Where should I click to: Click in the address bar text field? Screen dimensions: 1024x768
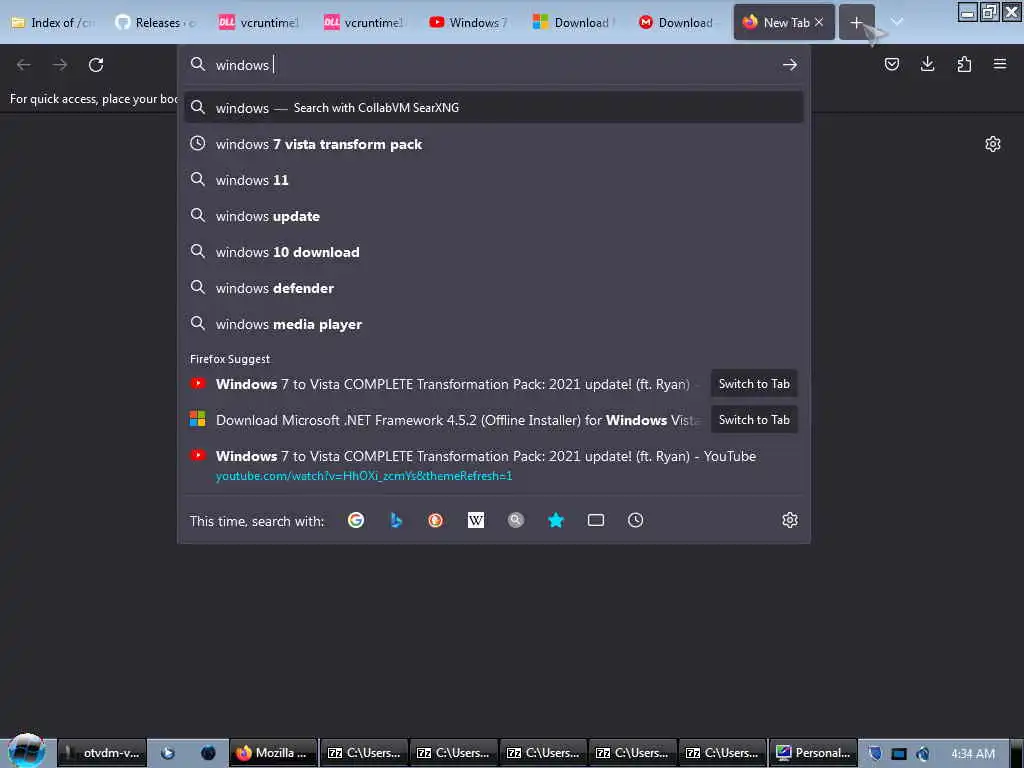pyautogui.click(x=496, y=65)
